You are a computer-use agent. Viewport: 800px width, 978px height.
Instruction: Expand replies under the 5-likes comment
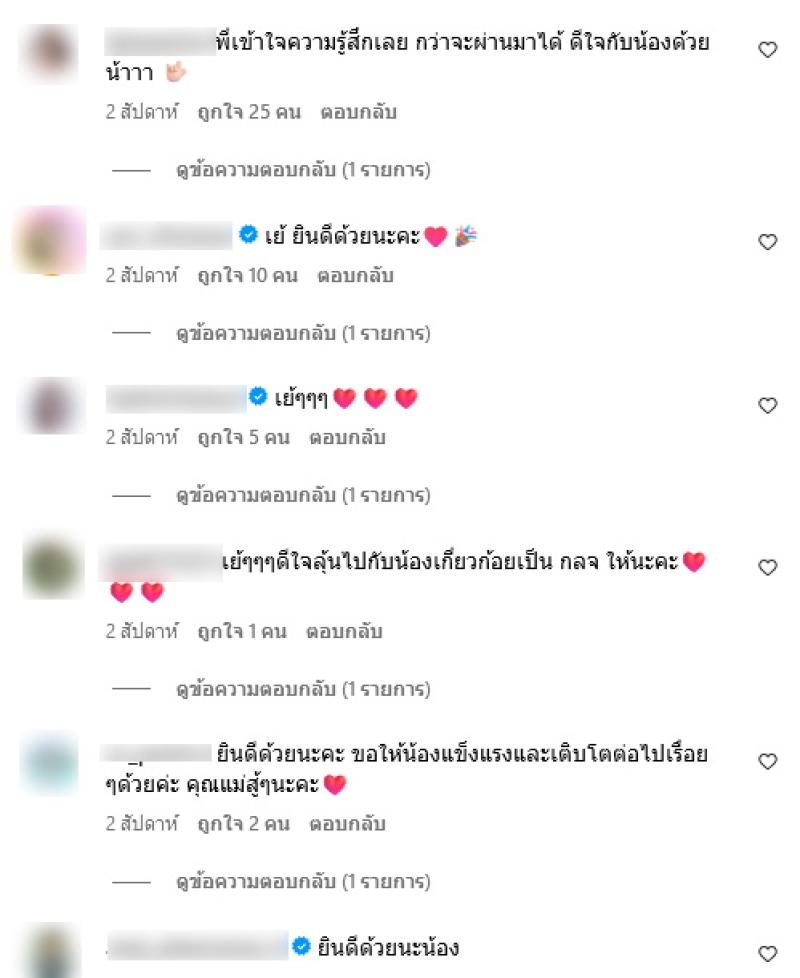[303, 495]
